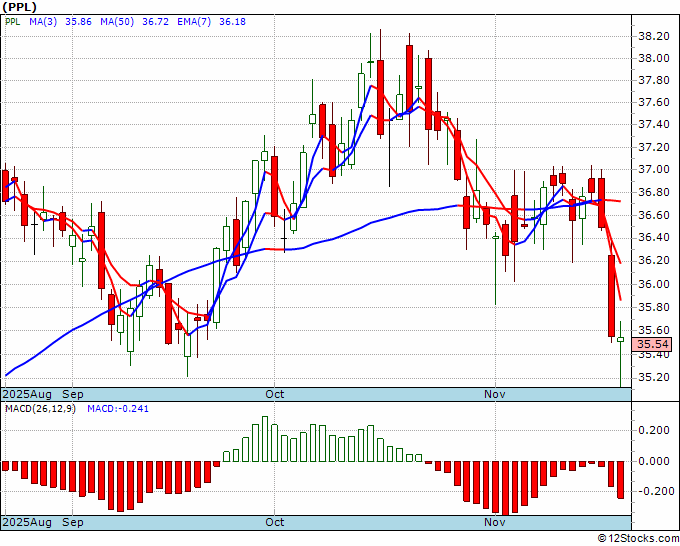Click Oct on the price chart date axis
Image resolution: width=680 pixels, height=546 pixels.
pos(275,394)
